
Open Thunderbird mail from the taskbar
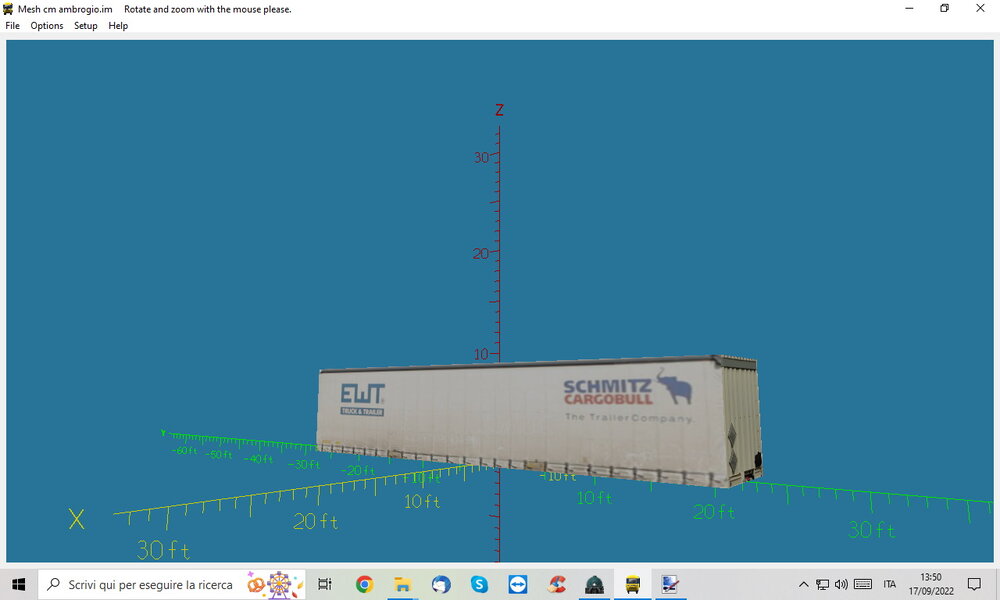pos(441,584)
